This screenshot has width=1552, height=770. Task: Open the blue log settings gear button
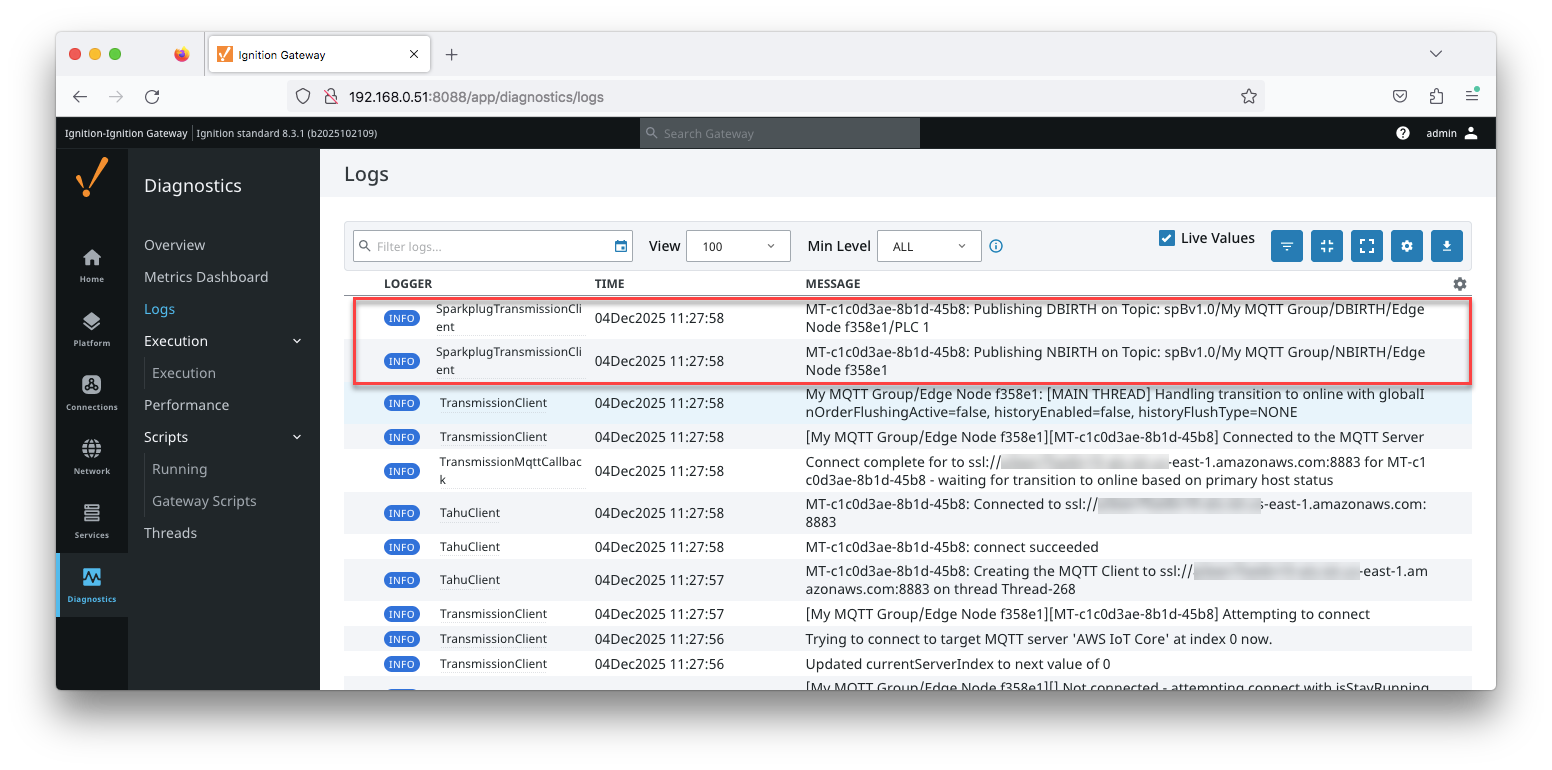coord(1406,246)
